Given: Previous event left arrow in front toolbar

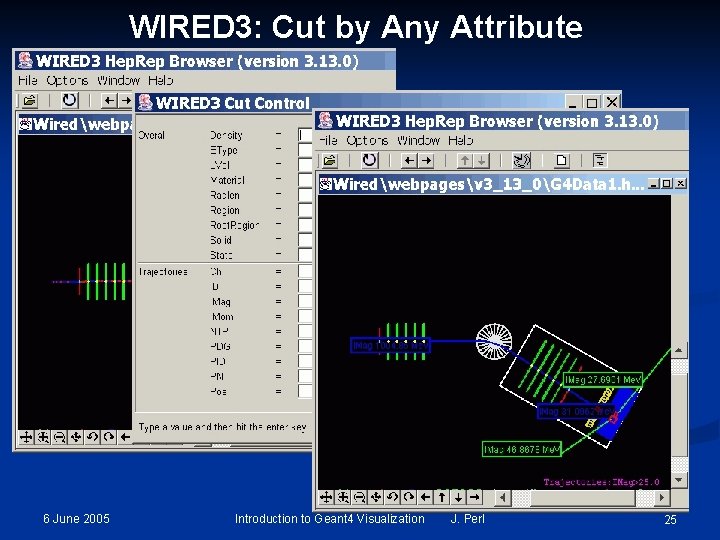Looking at the screenshot, I should point(409,160).
